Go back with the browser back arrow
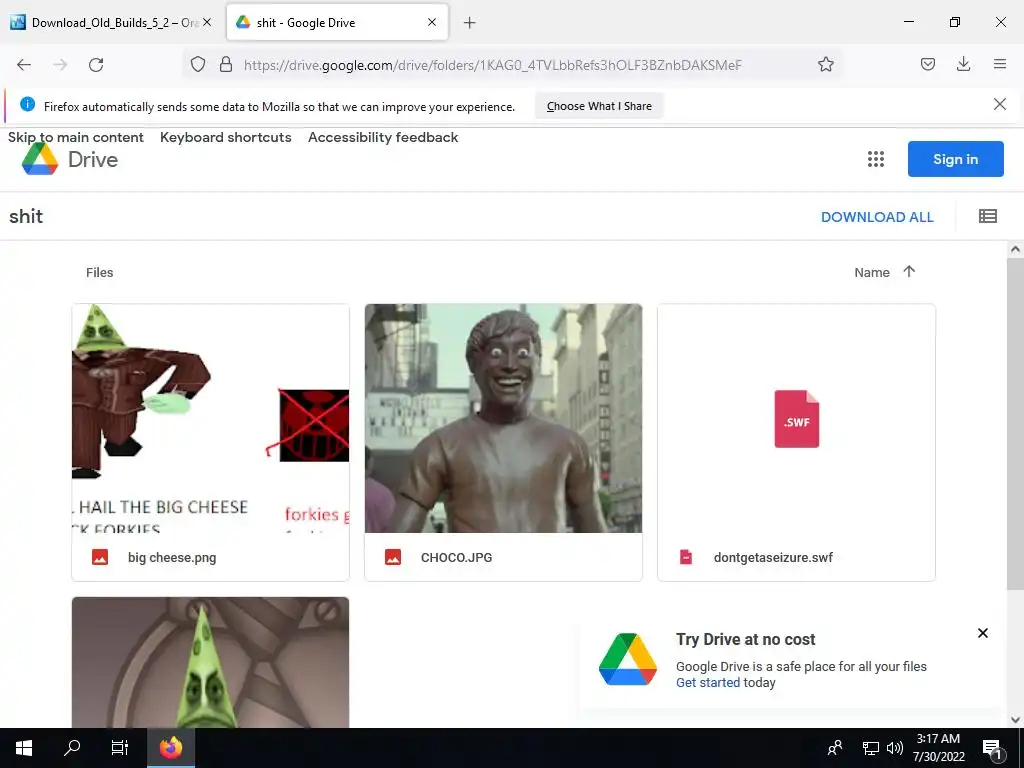This screenshot has width=1024, height=768. click(x=24, y=65)
